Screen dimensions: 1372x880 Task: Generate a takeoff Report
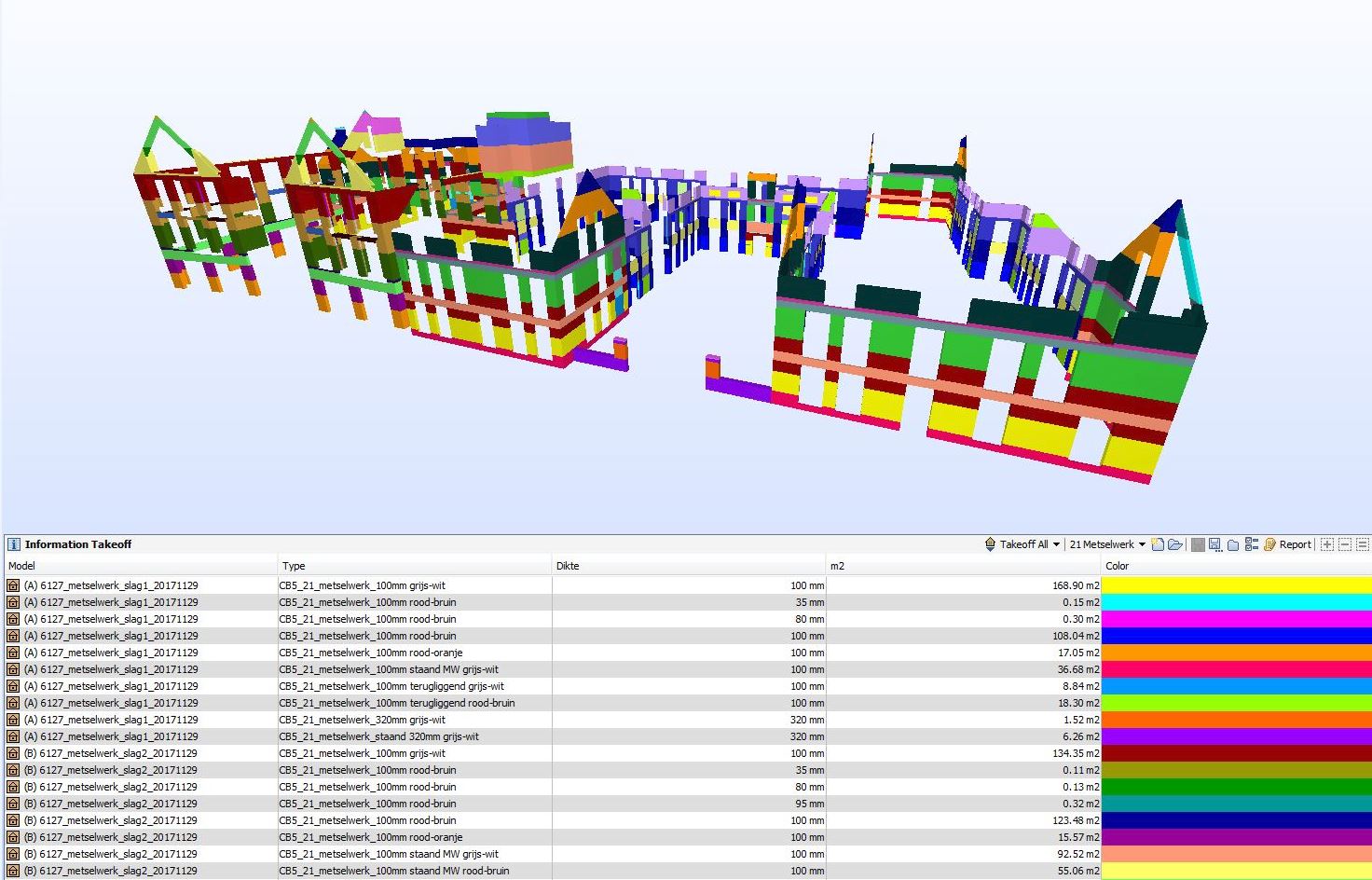pos(1287,544)
